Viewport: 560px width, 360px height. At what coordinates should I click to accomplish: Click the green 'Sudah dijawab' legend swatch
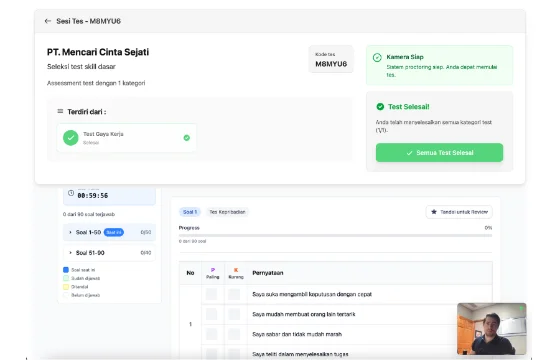(x=66, y=278)
